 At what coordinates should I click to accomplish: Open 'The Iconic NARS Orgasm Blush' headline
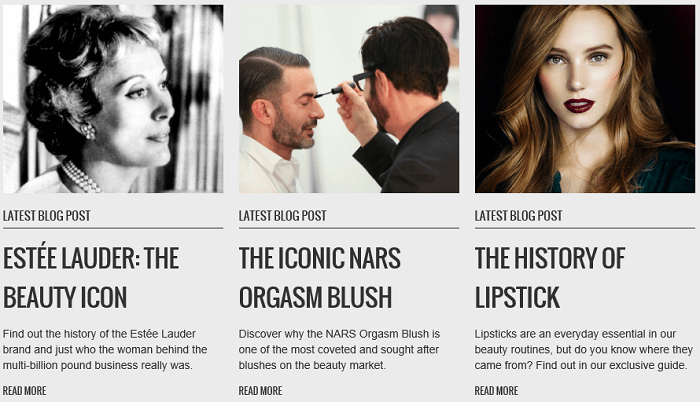click(320, 278)
